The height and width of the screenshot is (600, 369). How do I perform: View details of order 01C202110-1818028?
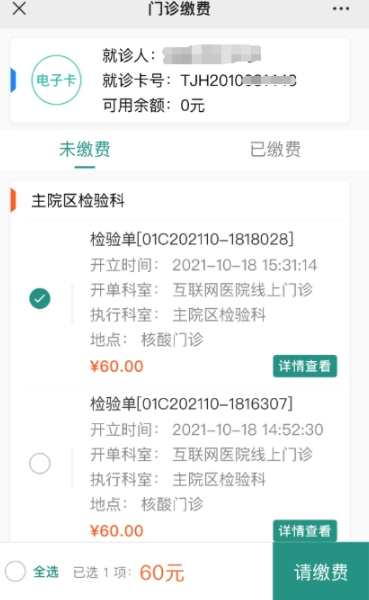coord(305,366)
